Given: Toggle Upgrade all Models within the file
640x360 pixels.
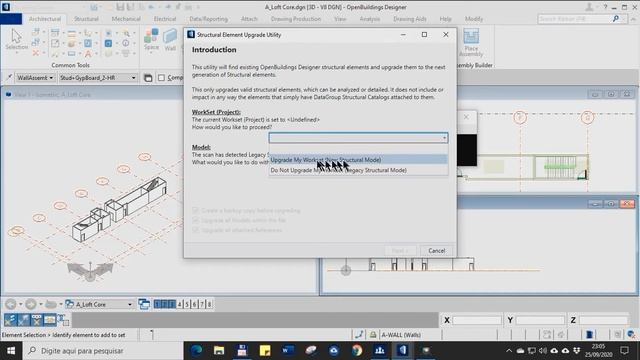Looking at the screenshot, I should [x=195, y=220].
